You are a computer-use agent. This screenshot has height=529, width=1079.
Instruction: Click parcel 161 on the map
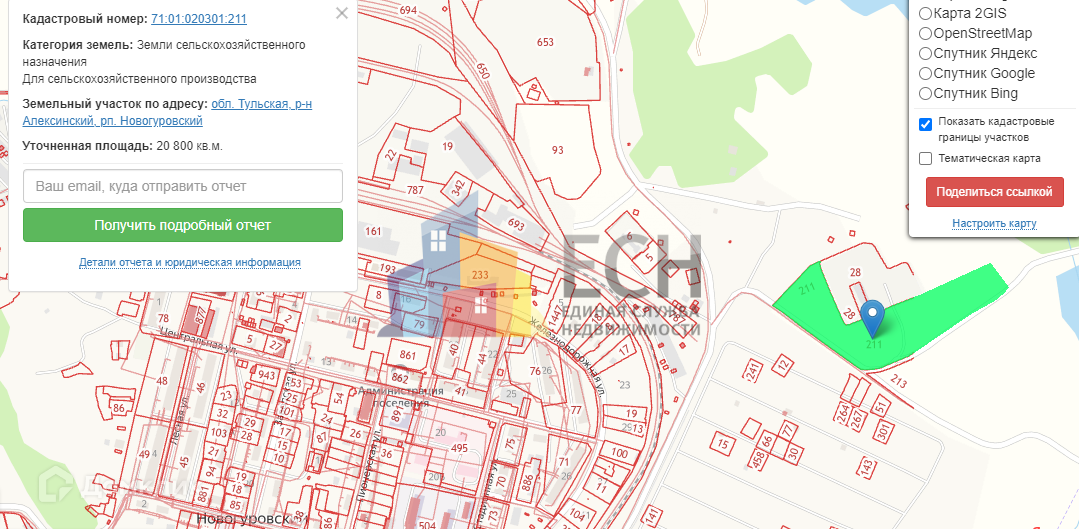click(x=372, y=230)
